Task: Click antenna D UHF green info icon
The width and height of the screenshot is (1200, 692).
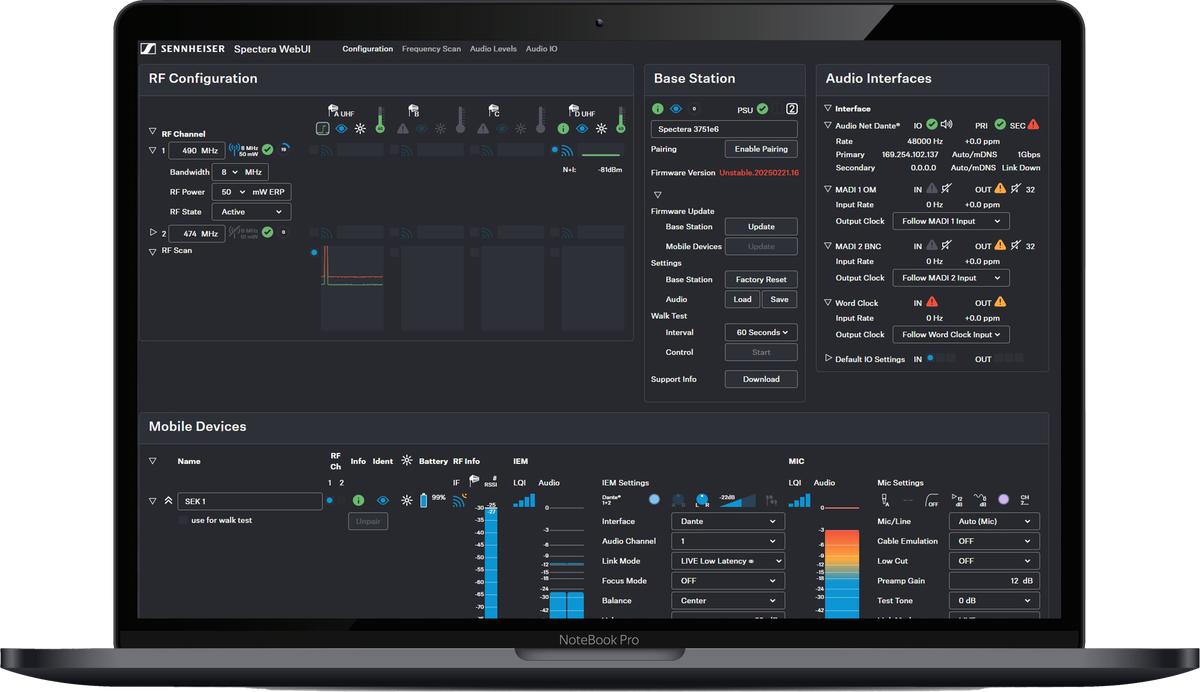Action: click(x=564, y=128)
